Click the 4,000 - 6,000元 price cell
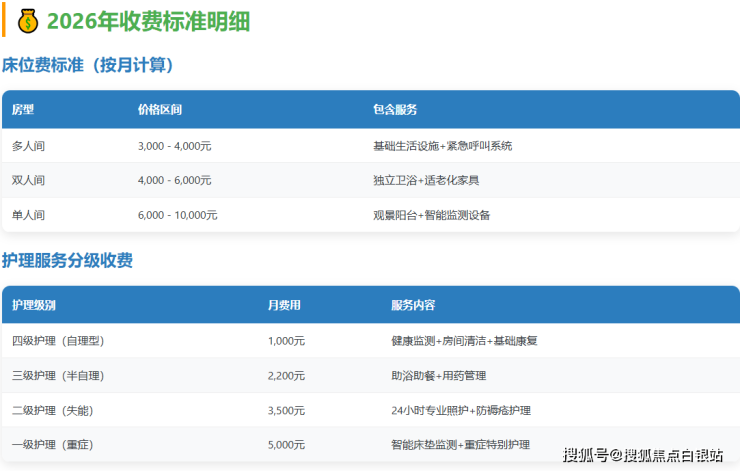The height and width of the screenshot is (471, 740). (174, 180)
